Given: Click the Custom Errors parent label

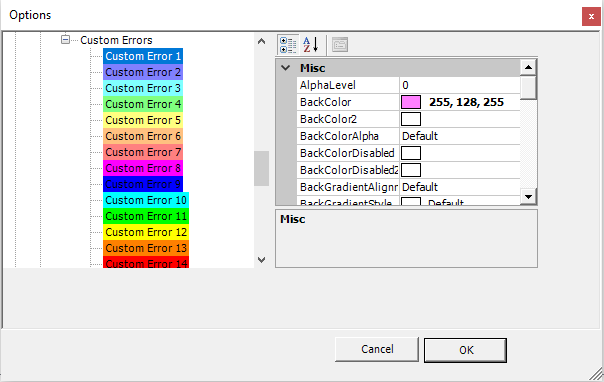Looking at the screenshot, I should [116, 40].
